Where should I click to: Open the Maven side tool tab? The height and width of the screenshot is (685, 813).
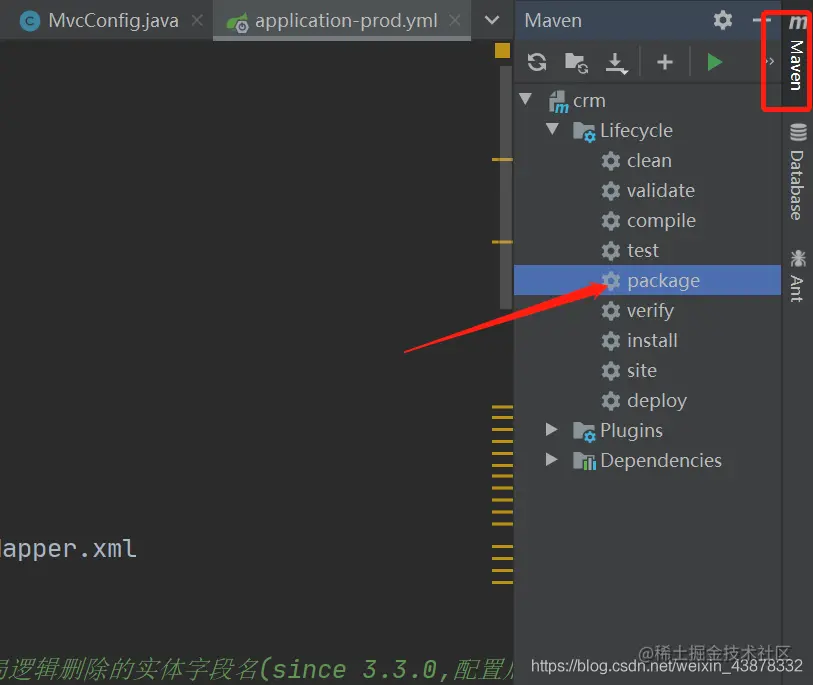point(797,54)
